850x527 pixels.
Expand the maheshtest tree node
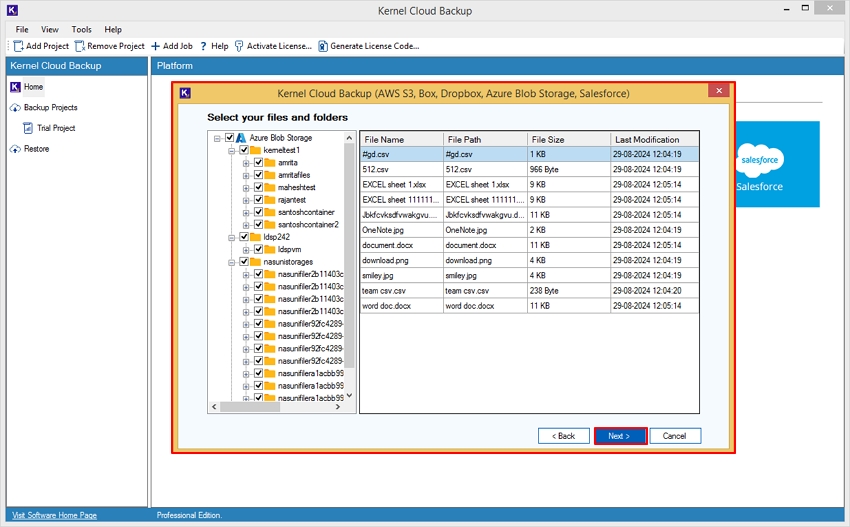[x=246, y=188]
